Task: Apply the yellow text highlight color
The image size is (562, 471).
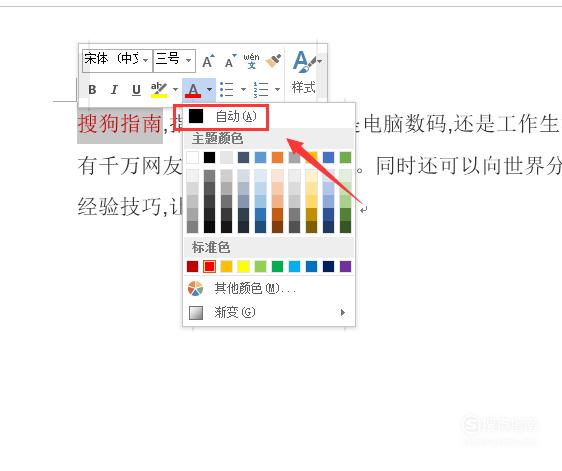Action: click(159, 89)
